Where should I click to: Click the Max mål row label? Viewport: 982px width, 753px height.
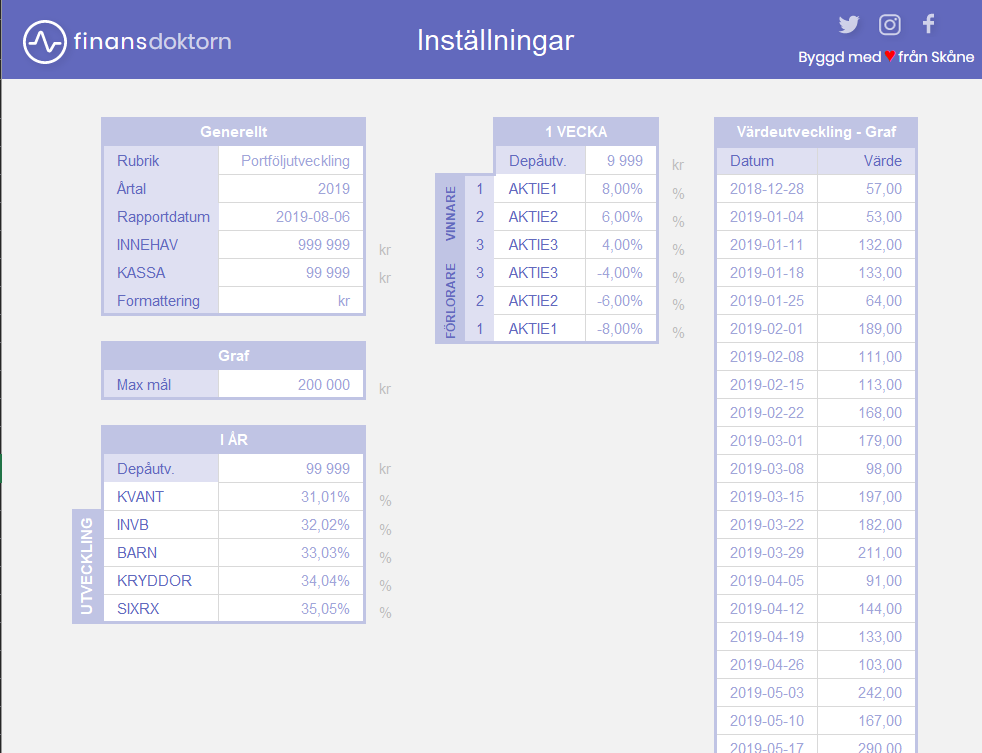[x=161, y=385]
